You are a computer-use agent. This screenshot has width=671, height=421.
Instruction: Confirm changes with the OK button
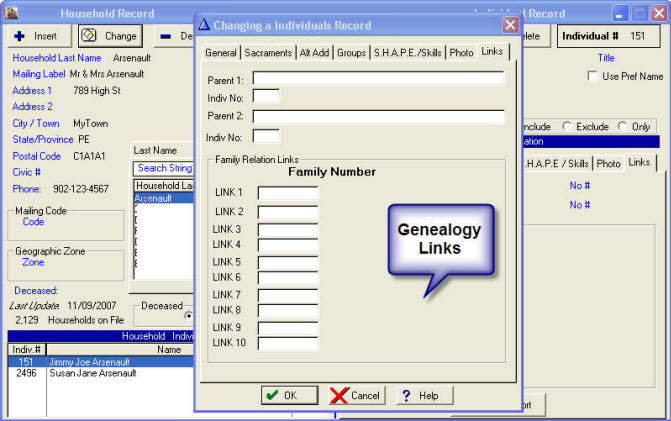tap(290, 395)
